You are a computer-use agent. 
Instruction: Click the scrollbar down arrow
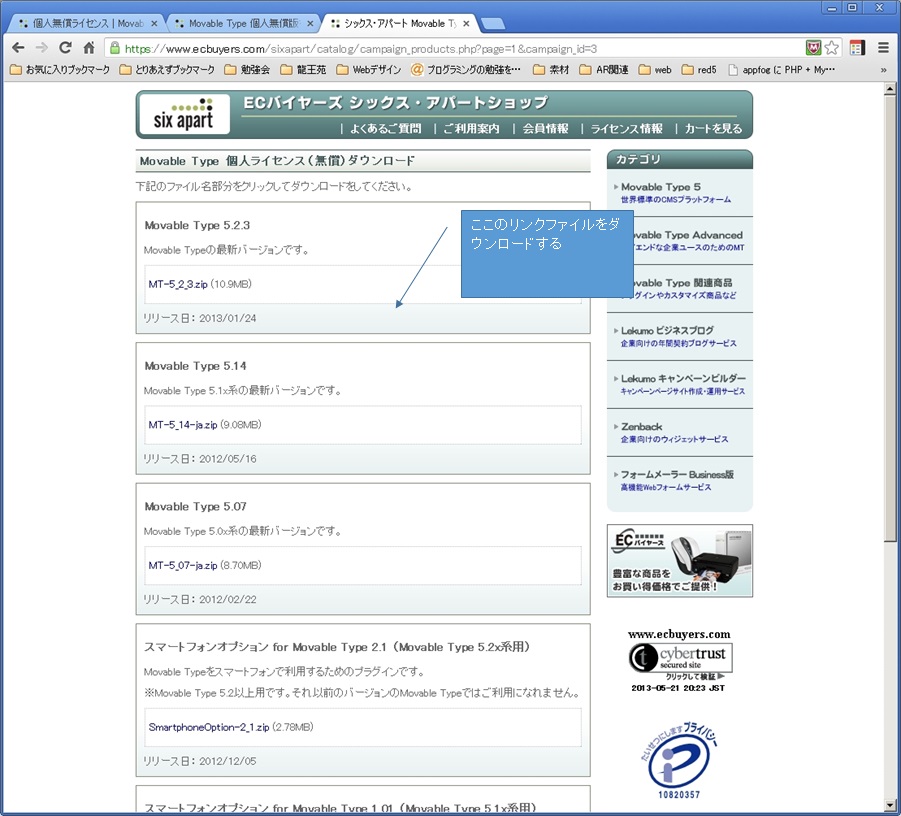pos(890,805)
